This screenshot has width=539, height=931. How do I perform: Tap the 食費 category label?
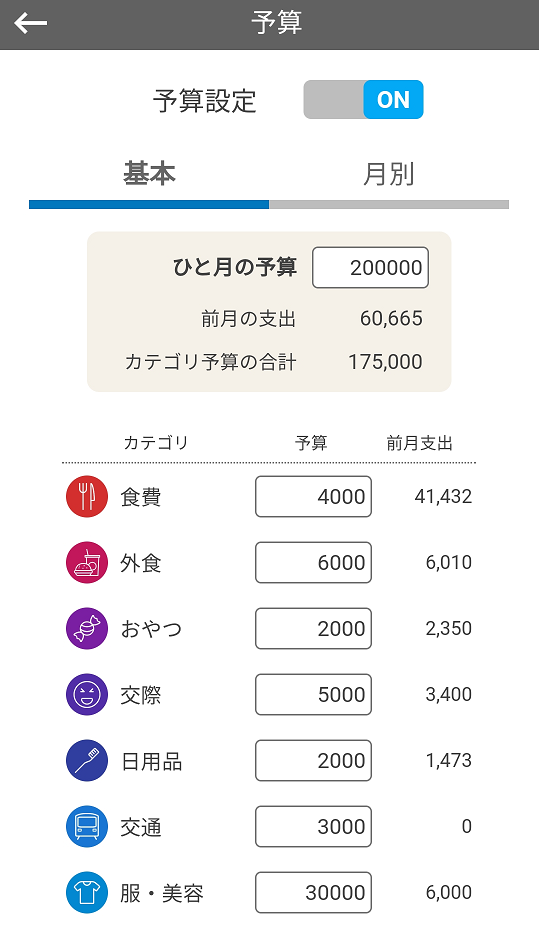[141, 497]
